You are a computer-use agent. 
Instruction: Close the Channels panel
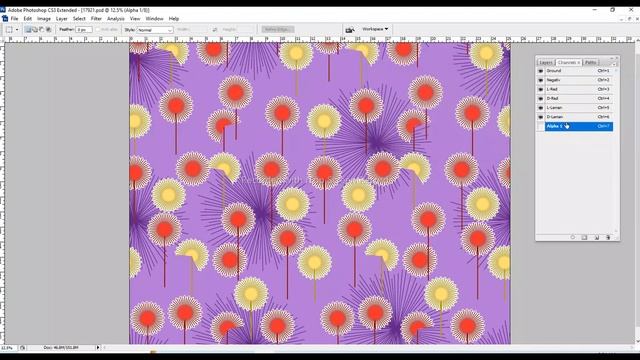tap(617, 58)
